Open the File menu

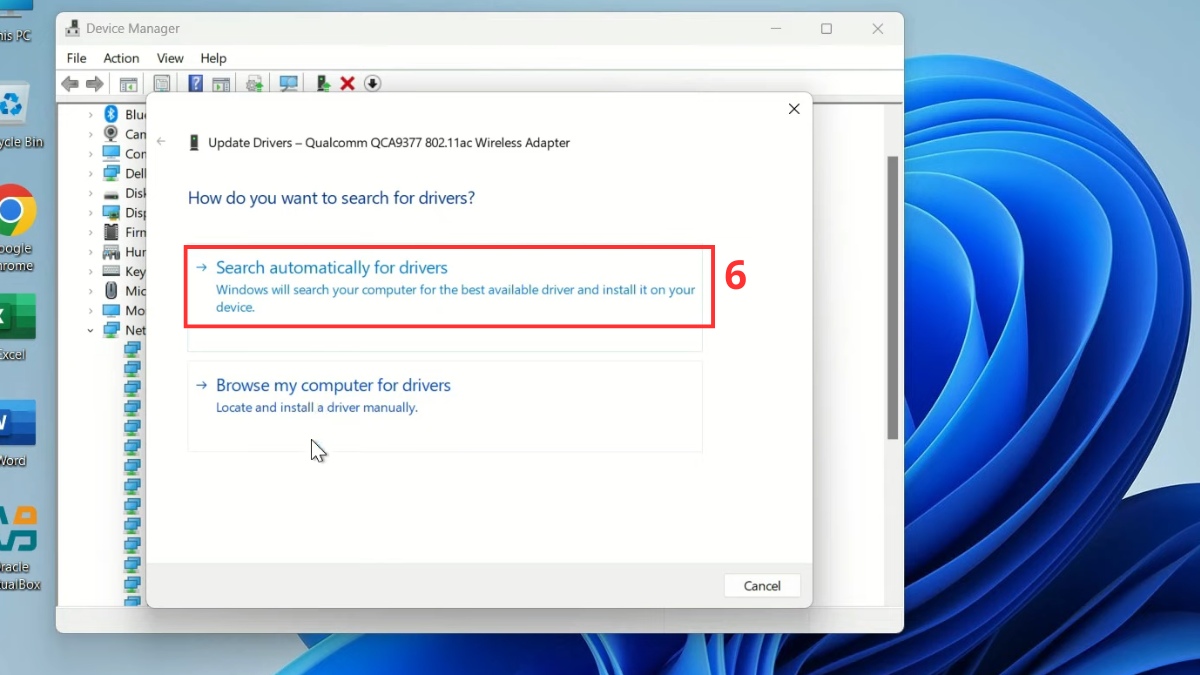(76, 58)
